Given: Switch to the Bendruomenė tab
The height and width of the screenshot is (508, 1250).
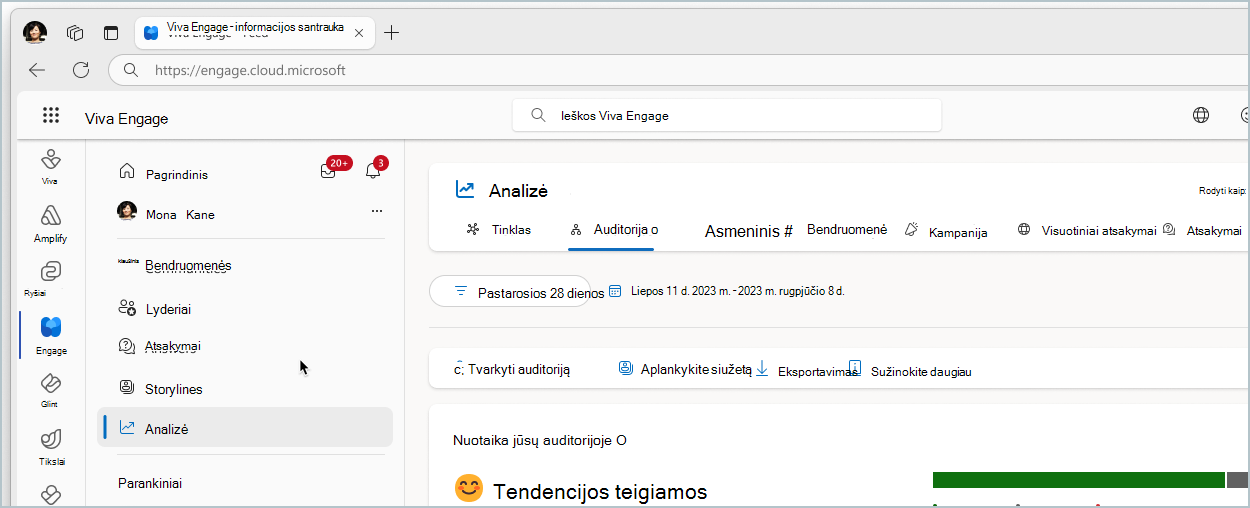Looking at the screenshot, I should coord(847,229).
